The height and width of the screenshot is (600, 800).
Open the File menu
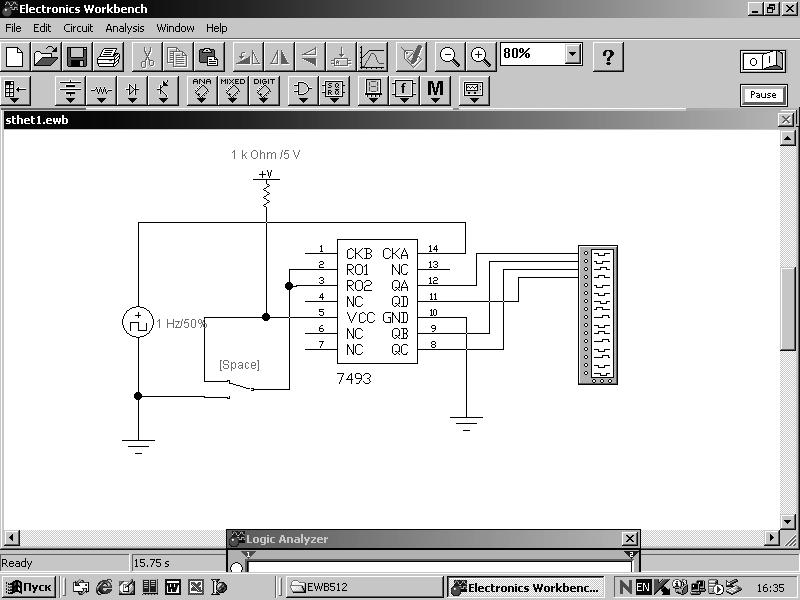tap(13, 28)
